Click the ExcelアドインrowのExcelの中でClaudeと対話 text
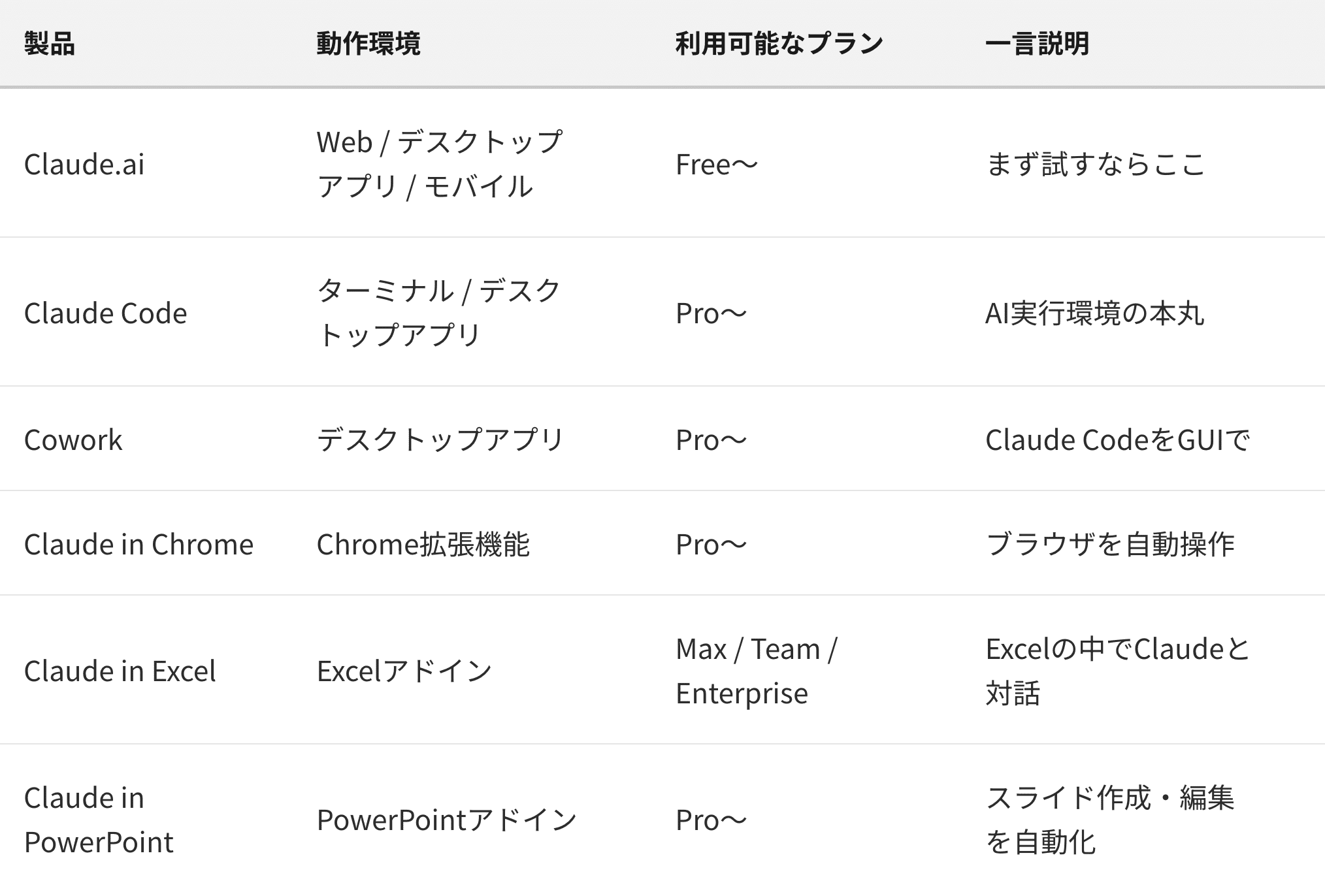The width and height of the screenshot is (1325, 896). click(1117, 671)
